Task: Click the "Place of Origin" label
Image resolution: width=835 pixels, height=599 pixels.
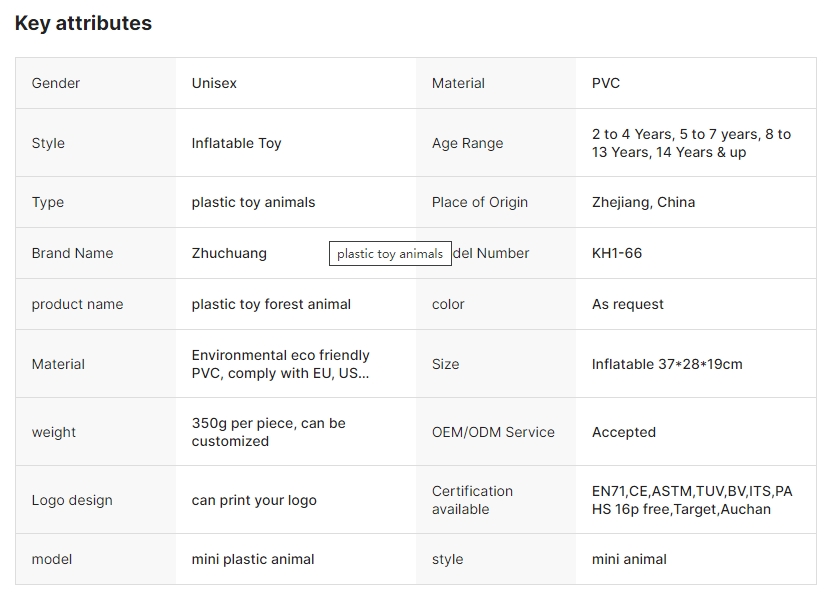Action: pos(479,202)
